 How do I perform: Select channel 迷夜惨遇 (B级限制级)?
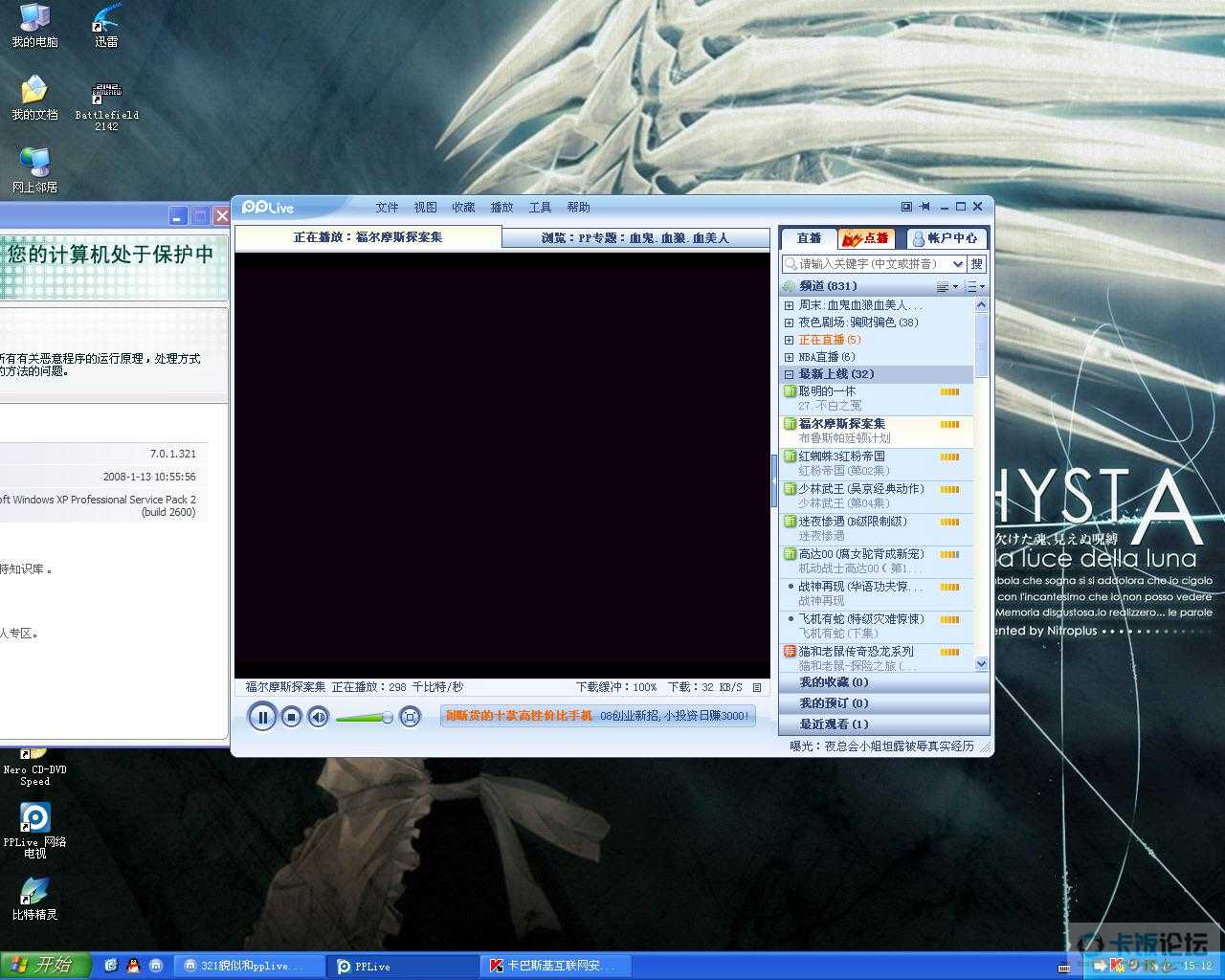[x=878, y=528]
